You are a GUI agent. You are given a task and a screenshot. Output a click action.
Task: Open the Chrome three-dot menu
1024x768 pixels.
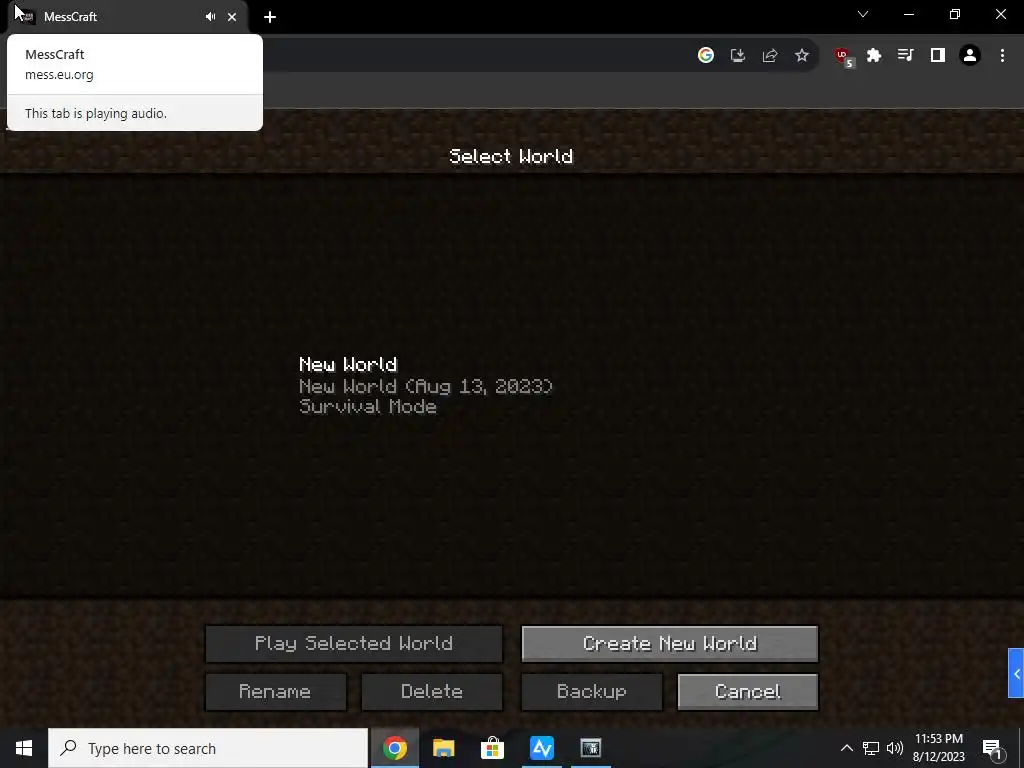(x=1002, y=56)
